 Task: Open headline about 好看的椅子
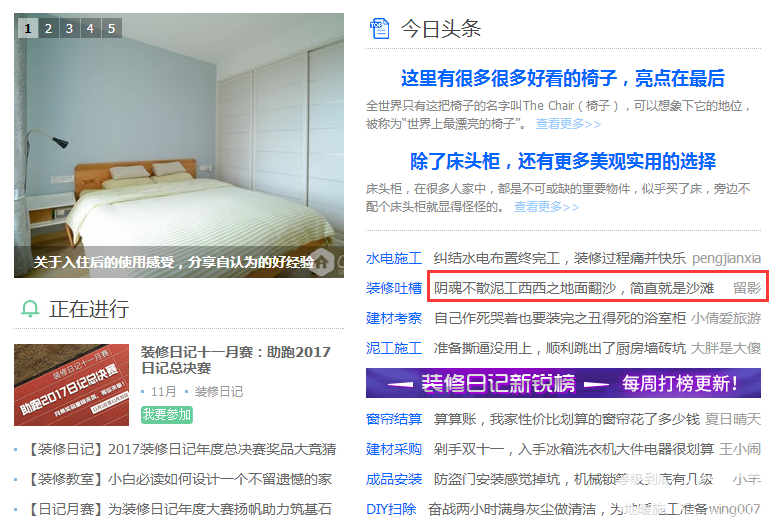point(563,78)
